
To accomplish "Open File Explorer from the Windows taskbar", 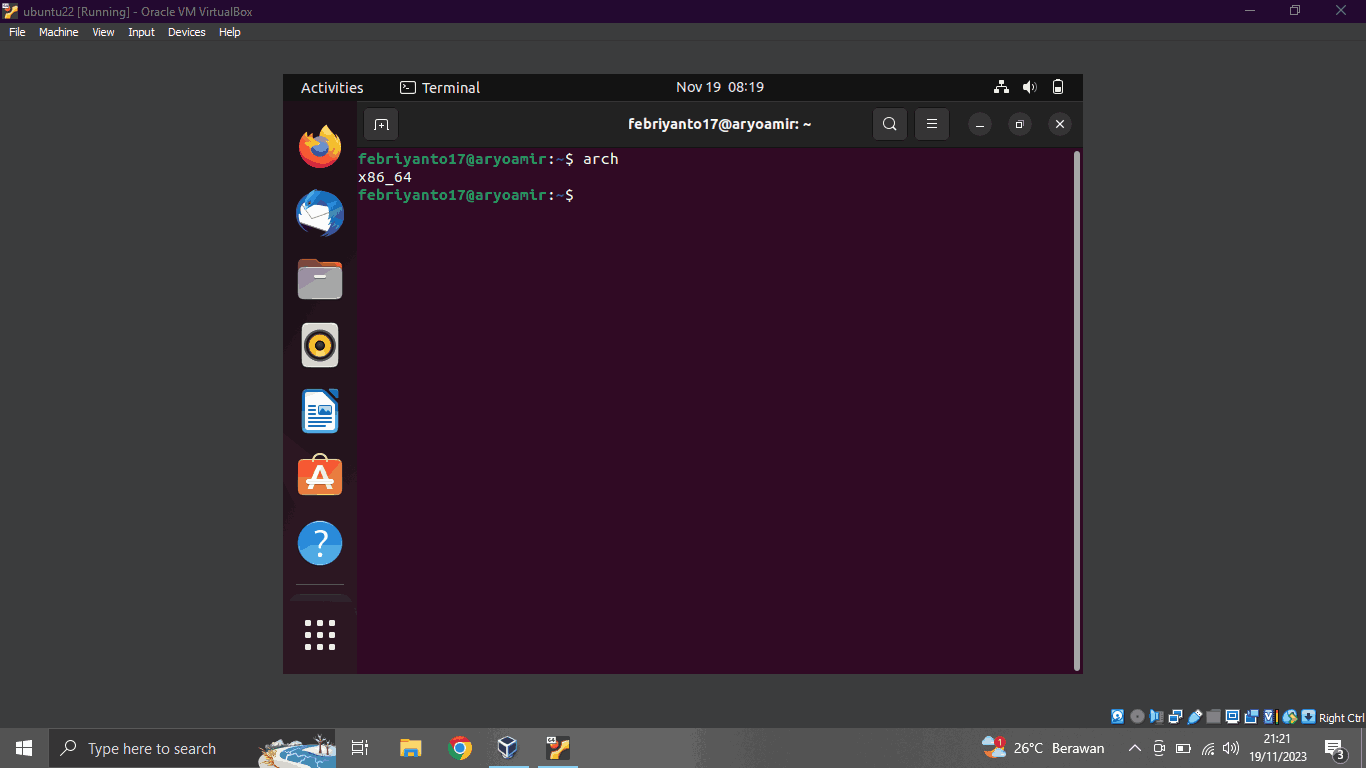I will pos(411,748).
